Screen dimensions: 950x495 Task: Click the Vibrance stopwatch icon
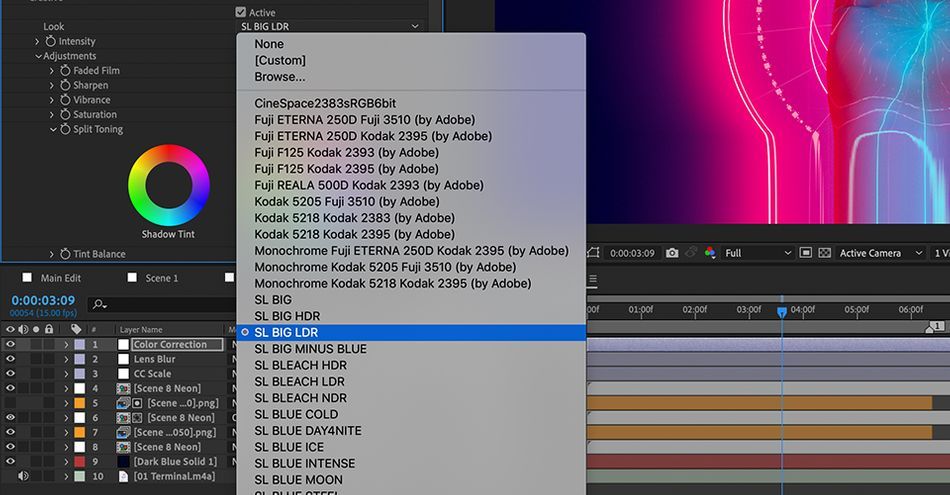65,99
